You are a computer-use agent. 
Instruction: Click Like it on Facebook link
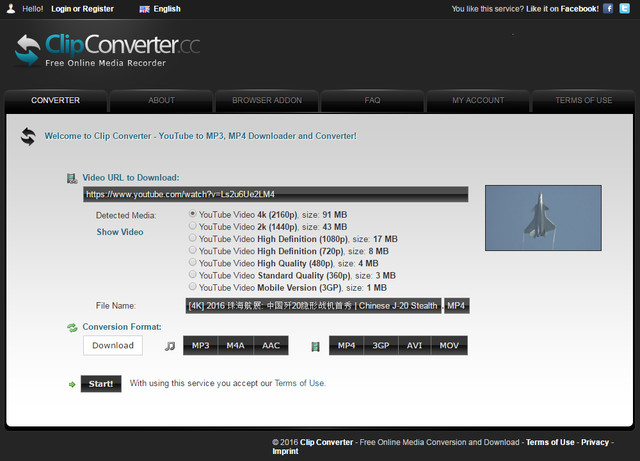pyautogui.click(x=562, y=9)
